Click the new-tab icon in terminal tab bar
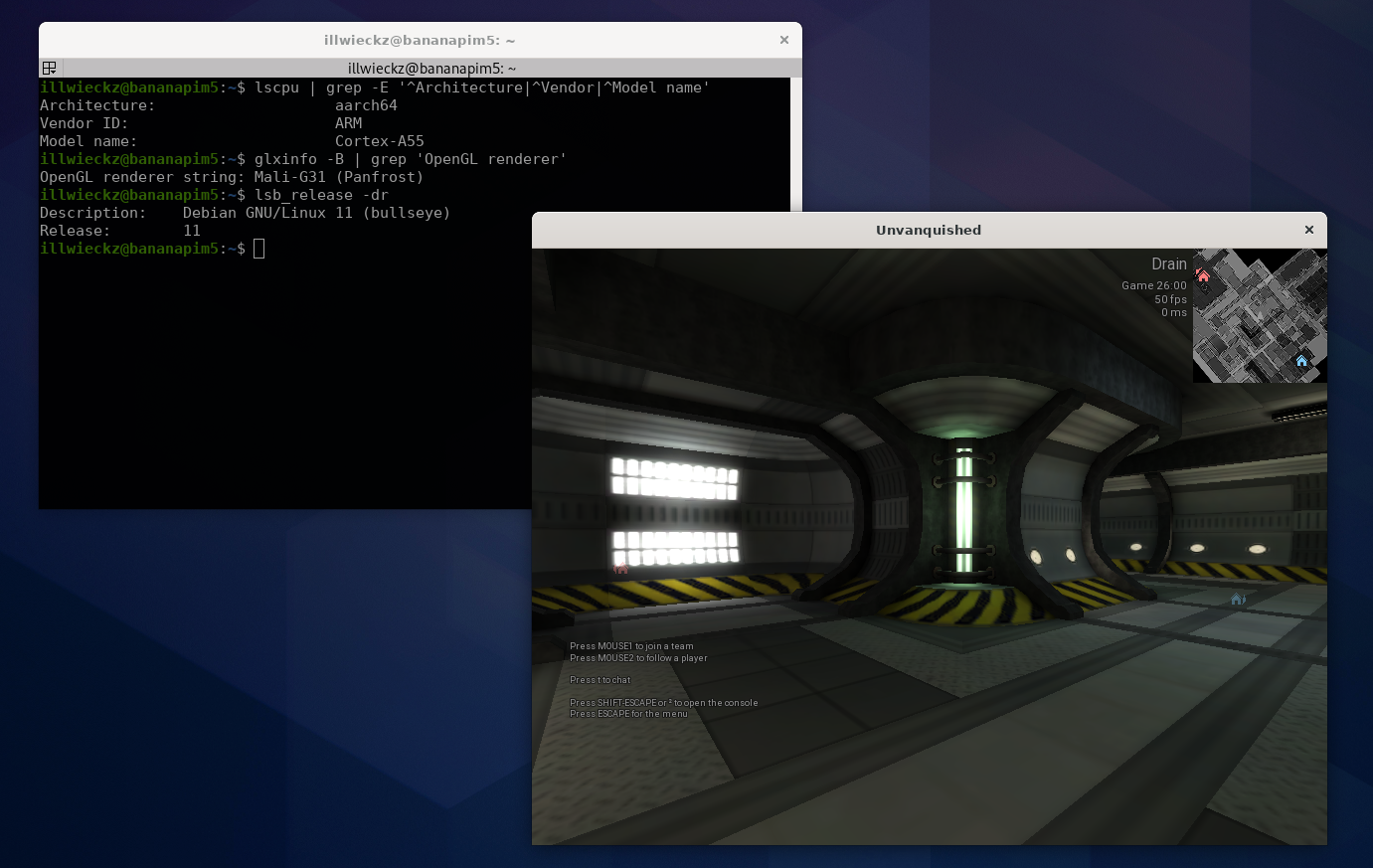This screenshot has height=868, width=1373. pyautogui.click(x=50, y=68)
